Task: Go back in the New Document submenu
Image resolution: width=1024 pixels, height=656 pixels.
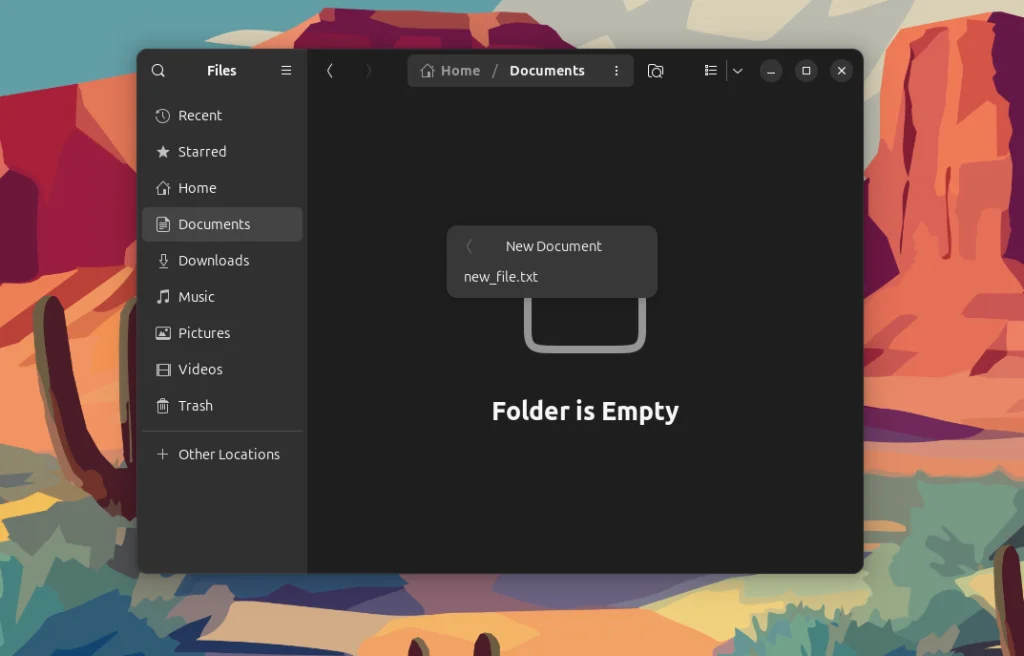Action: 469,246
